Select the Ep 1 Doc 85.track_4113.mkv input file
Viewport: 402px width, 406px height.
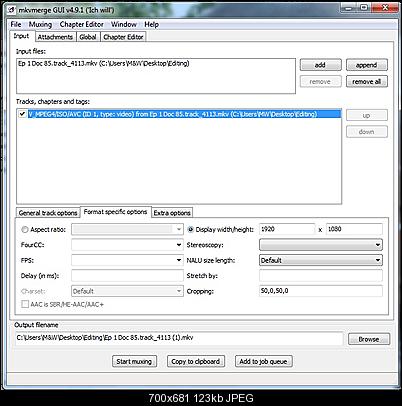[x=104, y=63]
